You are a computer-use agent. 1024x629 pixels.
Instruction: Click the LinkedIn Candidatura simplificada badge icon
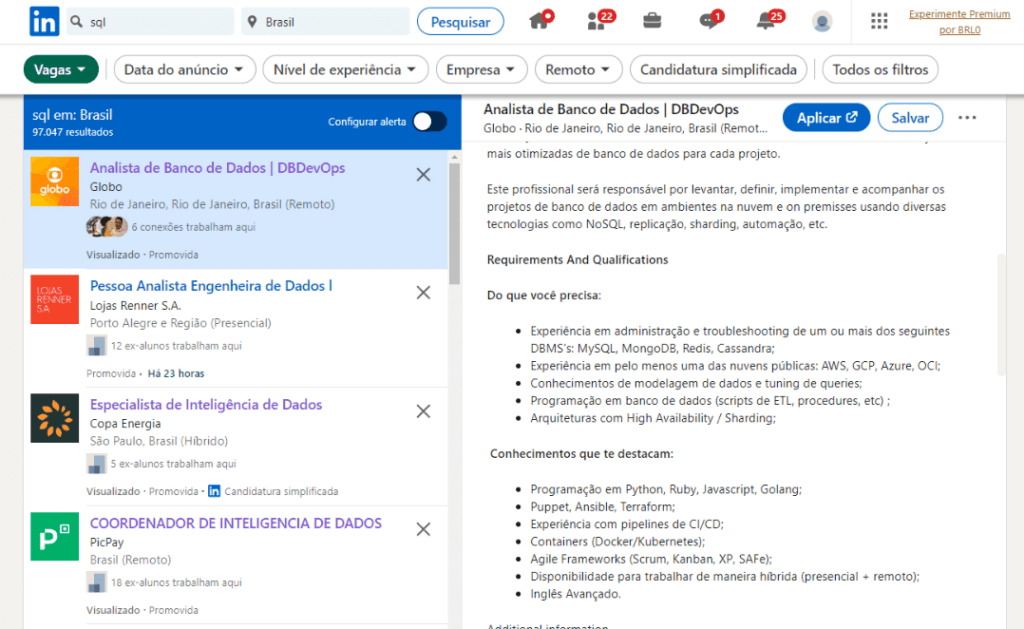(214, 491)
